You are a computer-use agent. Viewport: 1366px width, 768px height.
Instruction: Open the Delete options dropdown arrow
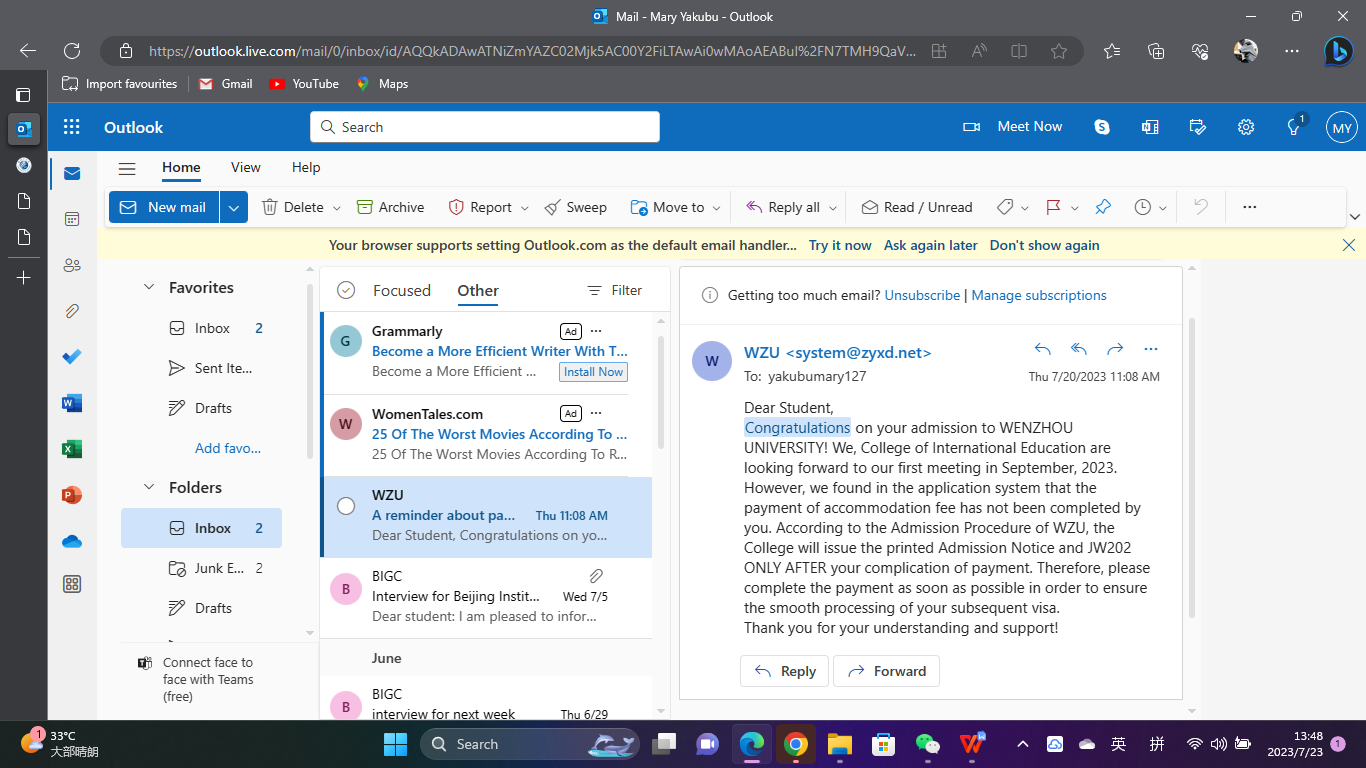click(337, 208)
